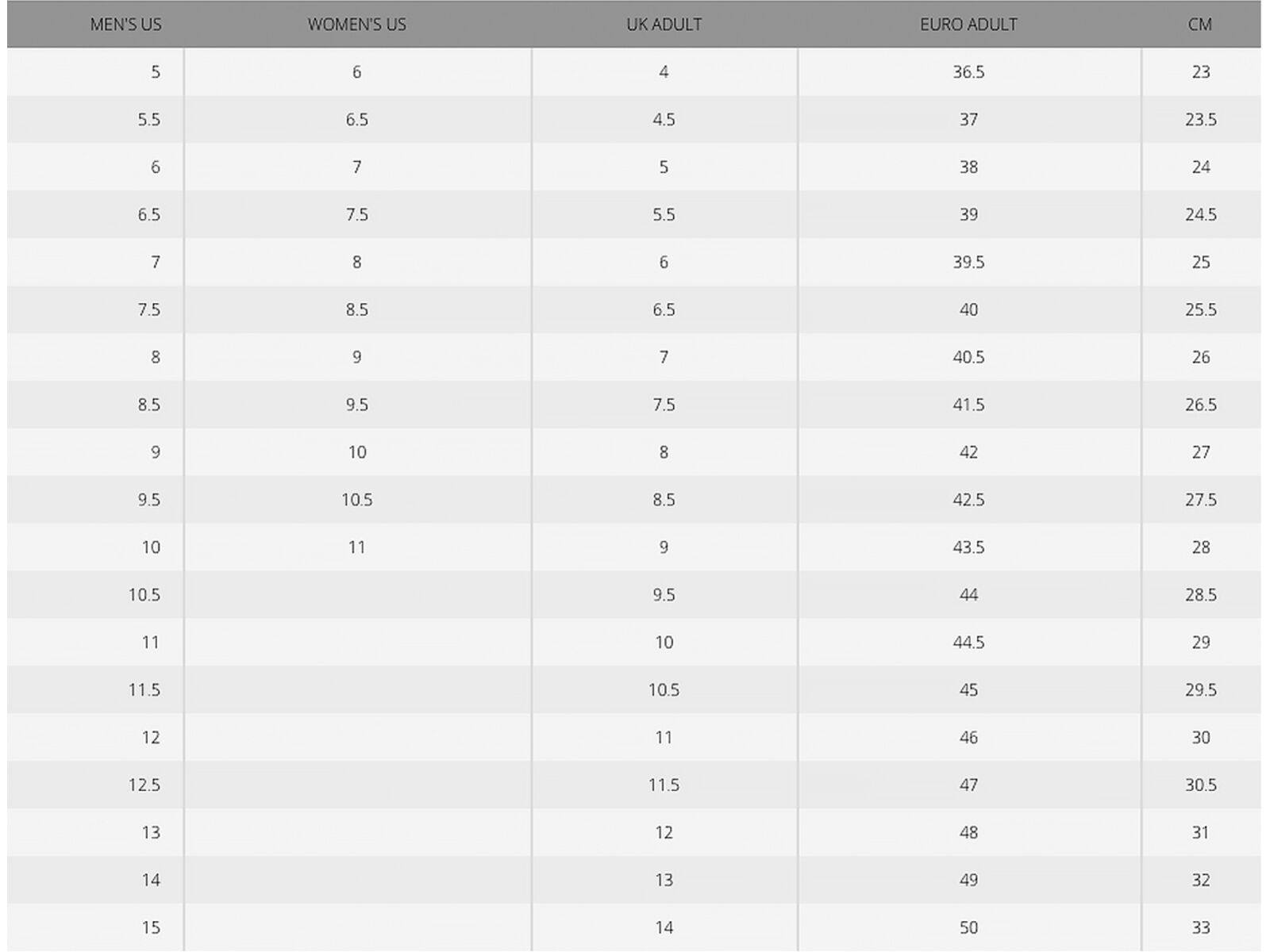Select the 36.5 Euro size cell
Screen dimensions: 1270x952
coord(969,72)
